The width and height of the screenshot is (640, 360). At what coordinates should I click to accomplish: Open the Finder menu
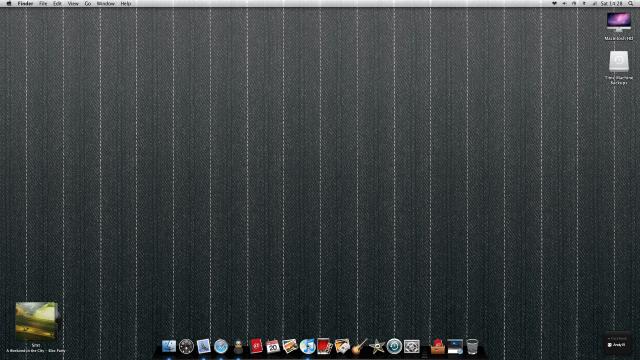25,3
